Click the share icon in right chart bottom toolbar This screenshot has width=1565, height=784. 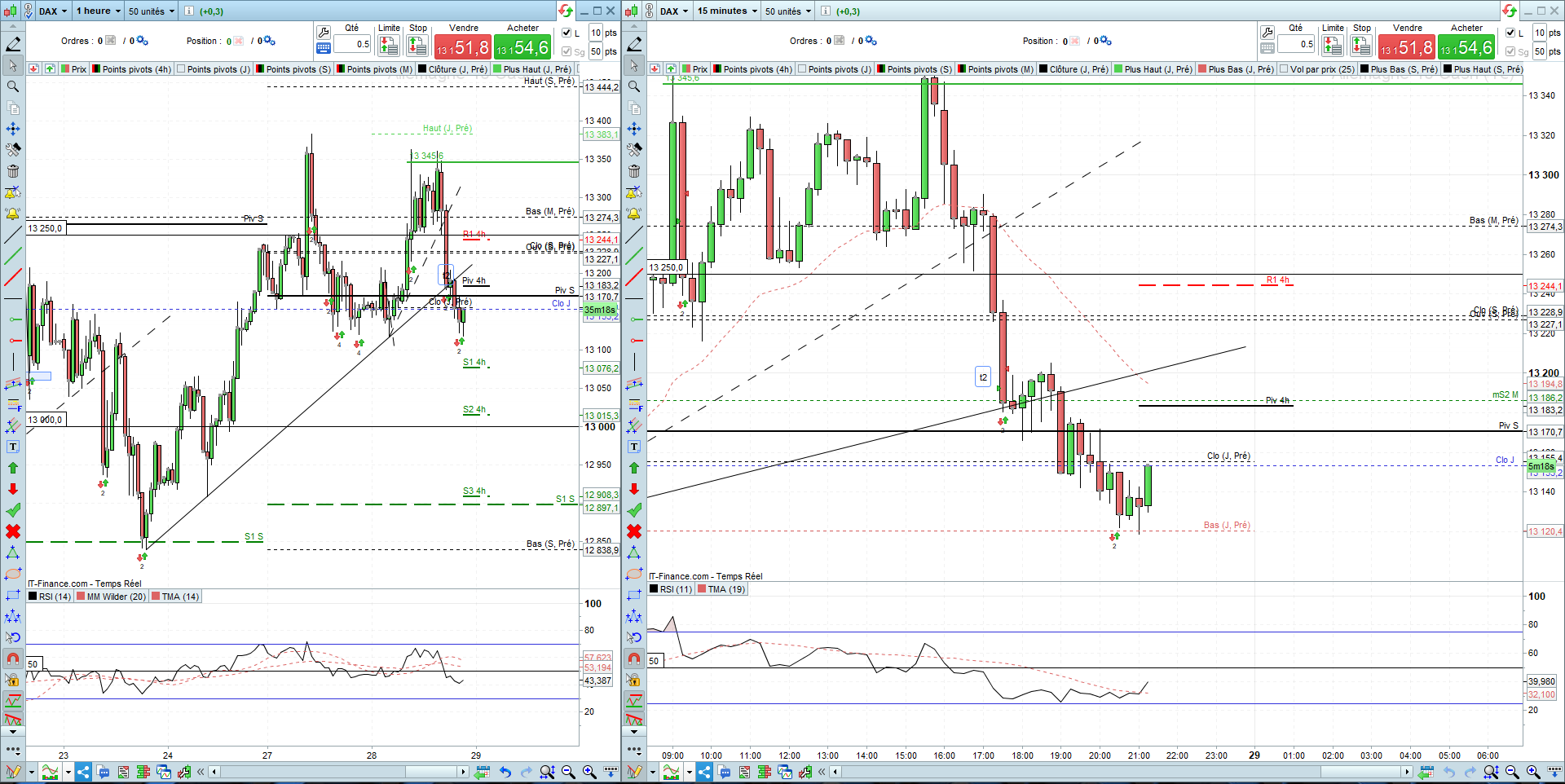[703, 772]
